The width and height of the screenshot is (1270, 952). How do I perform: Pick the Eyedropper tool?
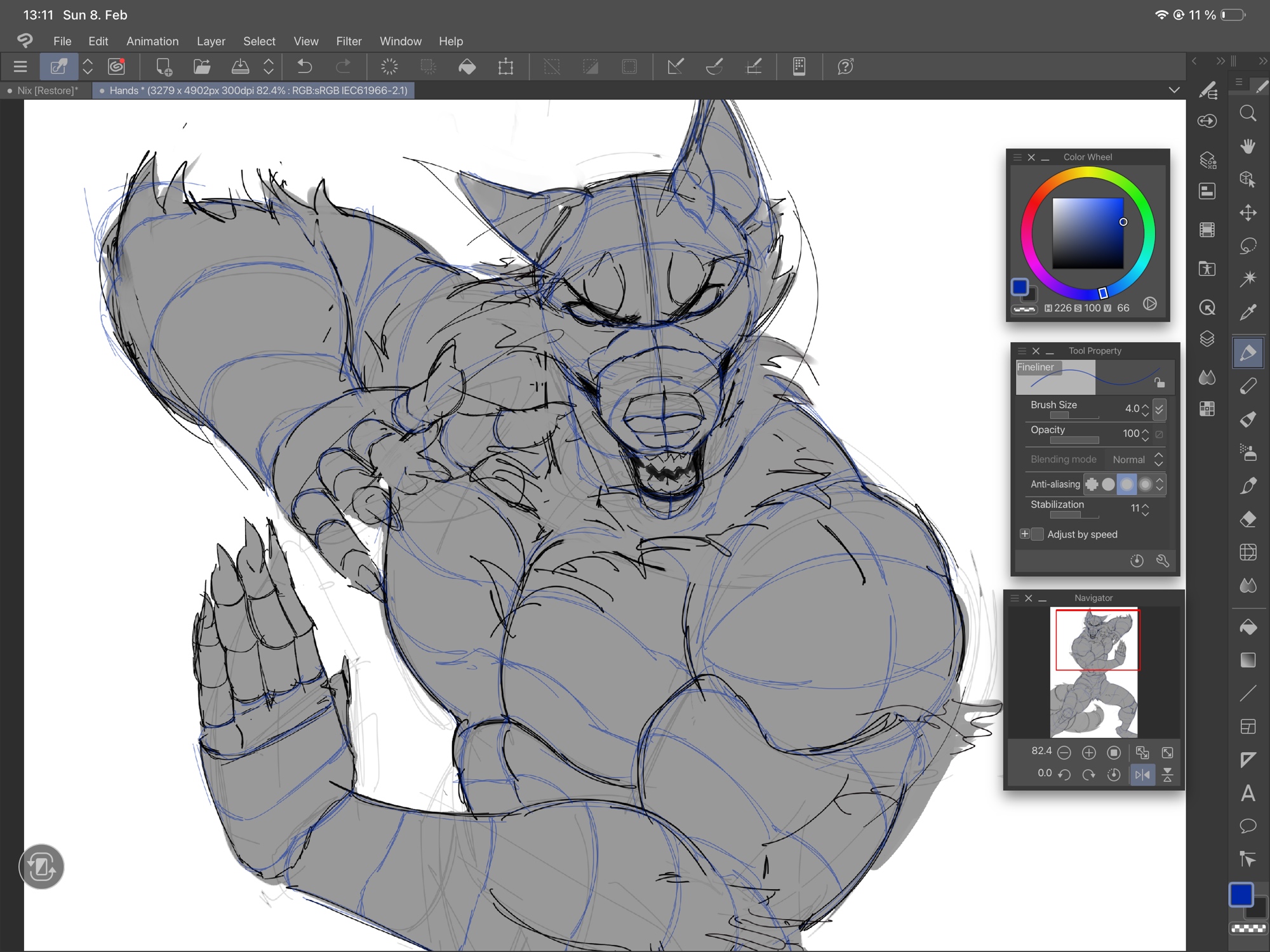1248,312
